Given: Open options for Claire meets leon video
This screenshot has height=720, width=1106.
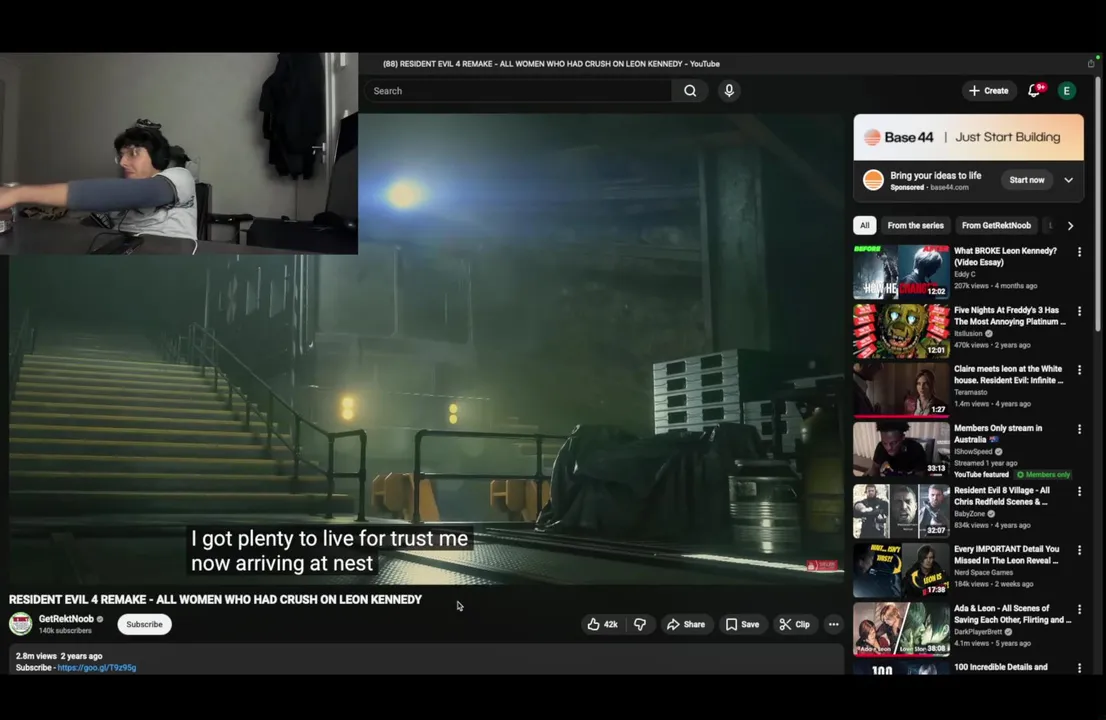Looking at the screenshot, I should pos(1079,370).
